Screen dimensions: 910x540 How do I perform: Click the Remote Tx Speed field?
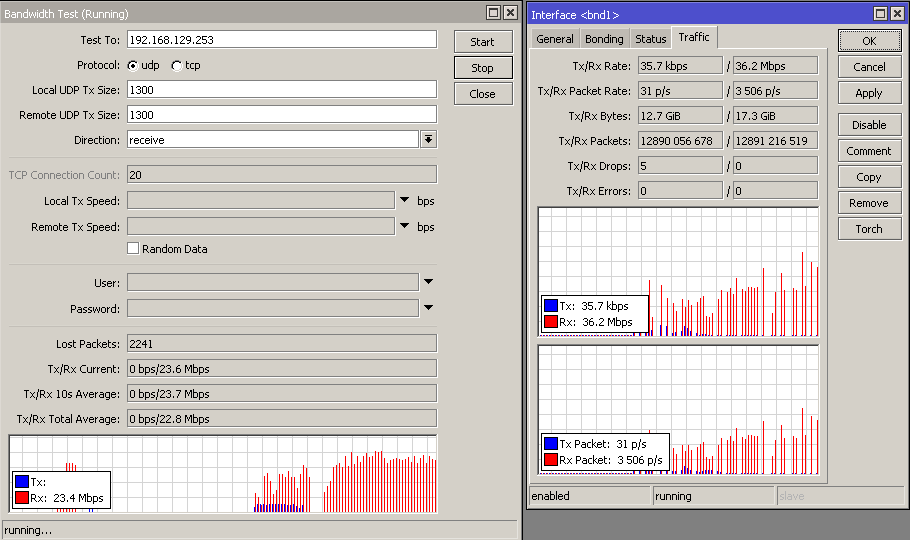(261, 226)
